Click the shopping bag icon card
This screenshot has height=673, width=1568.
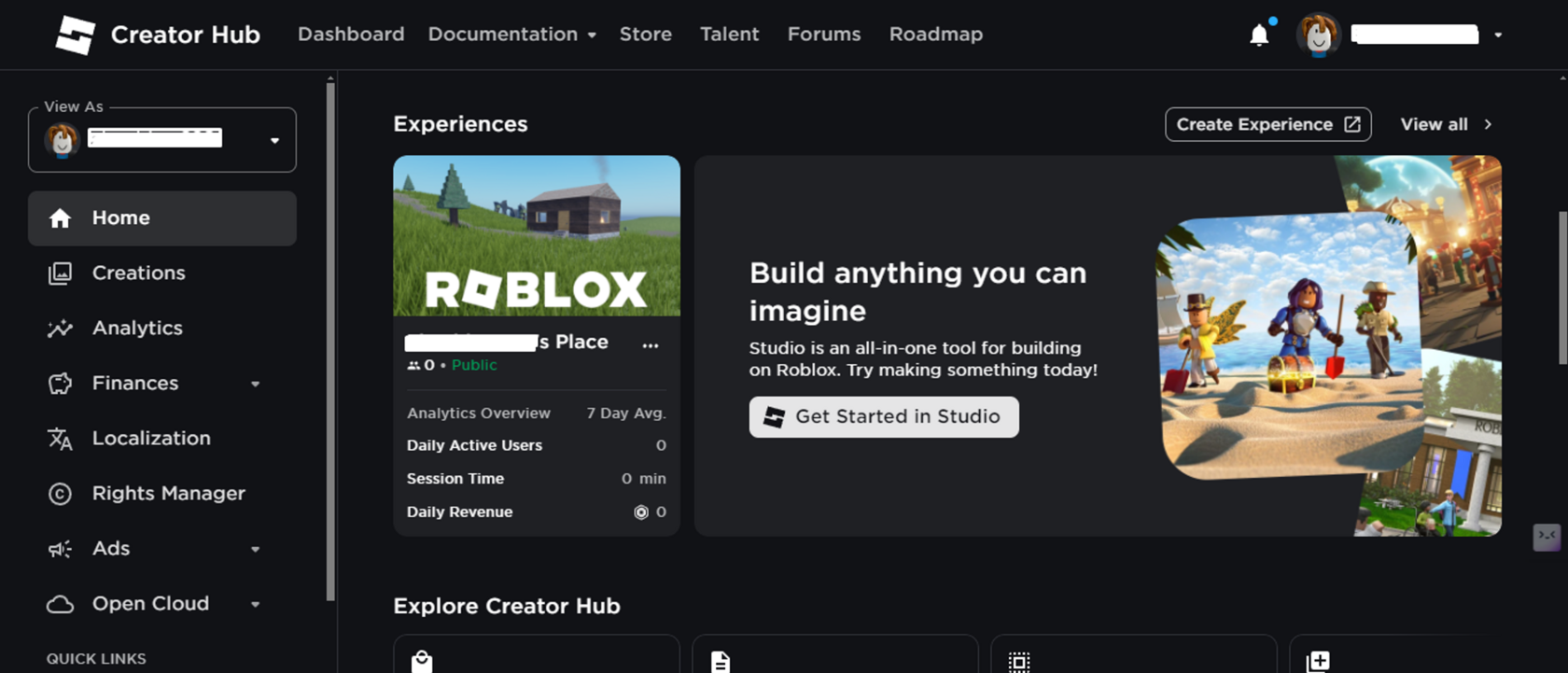422,662
